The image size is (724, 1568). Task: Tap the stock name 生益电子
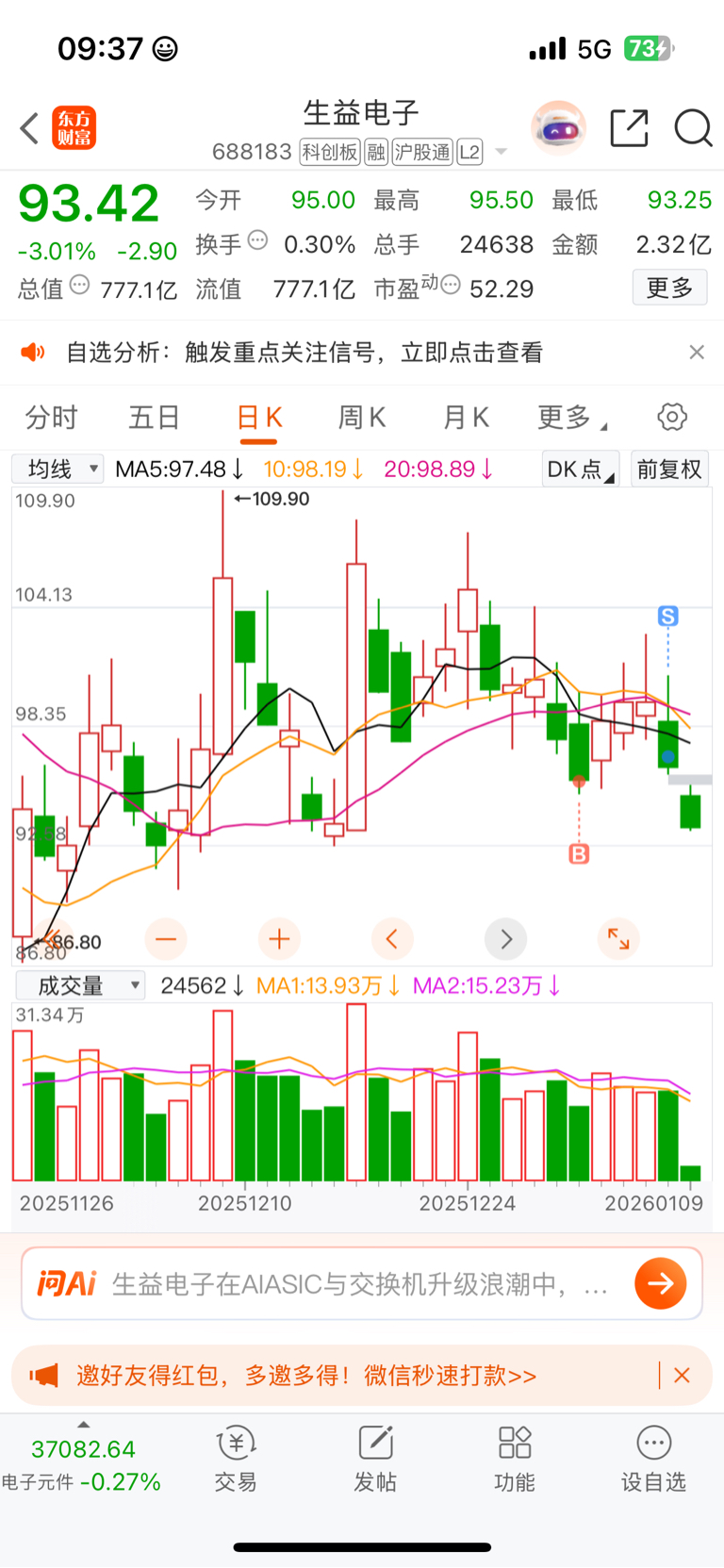point(361,113)
